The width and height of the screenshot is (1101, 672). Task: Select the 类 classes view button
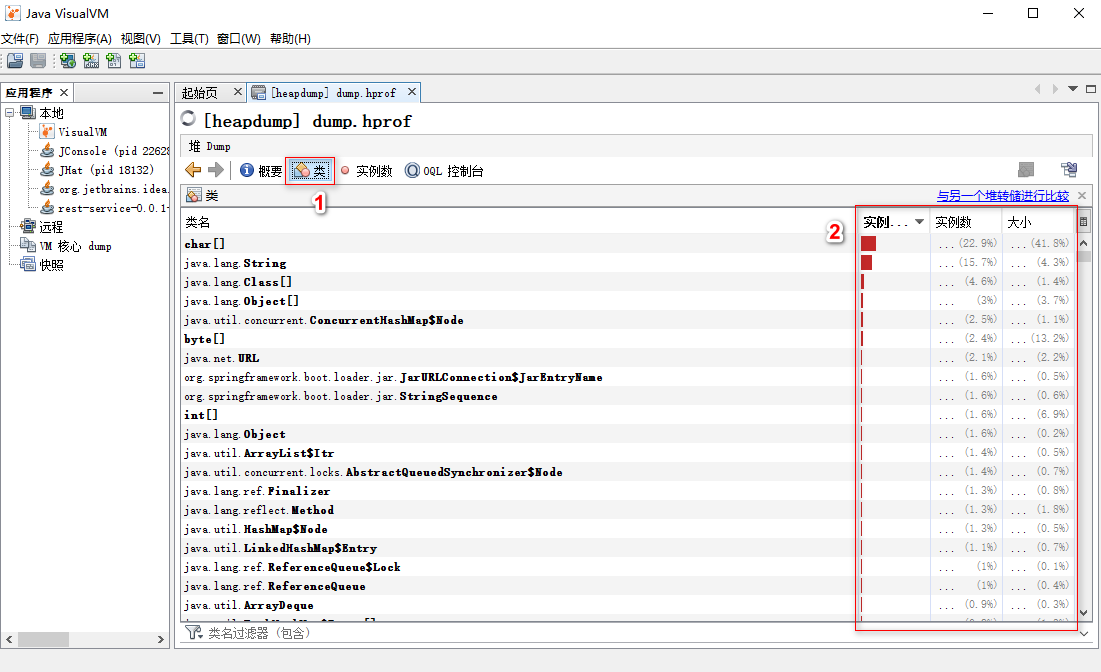pos(310,171)
